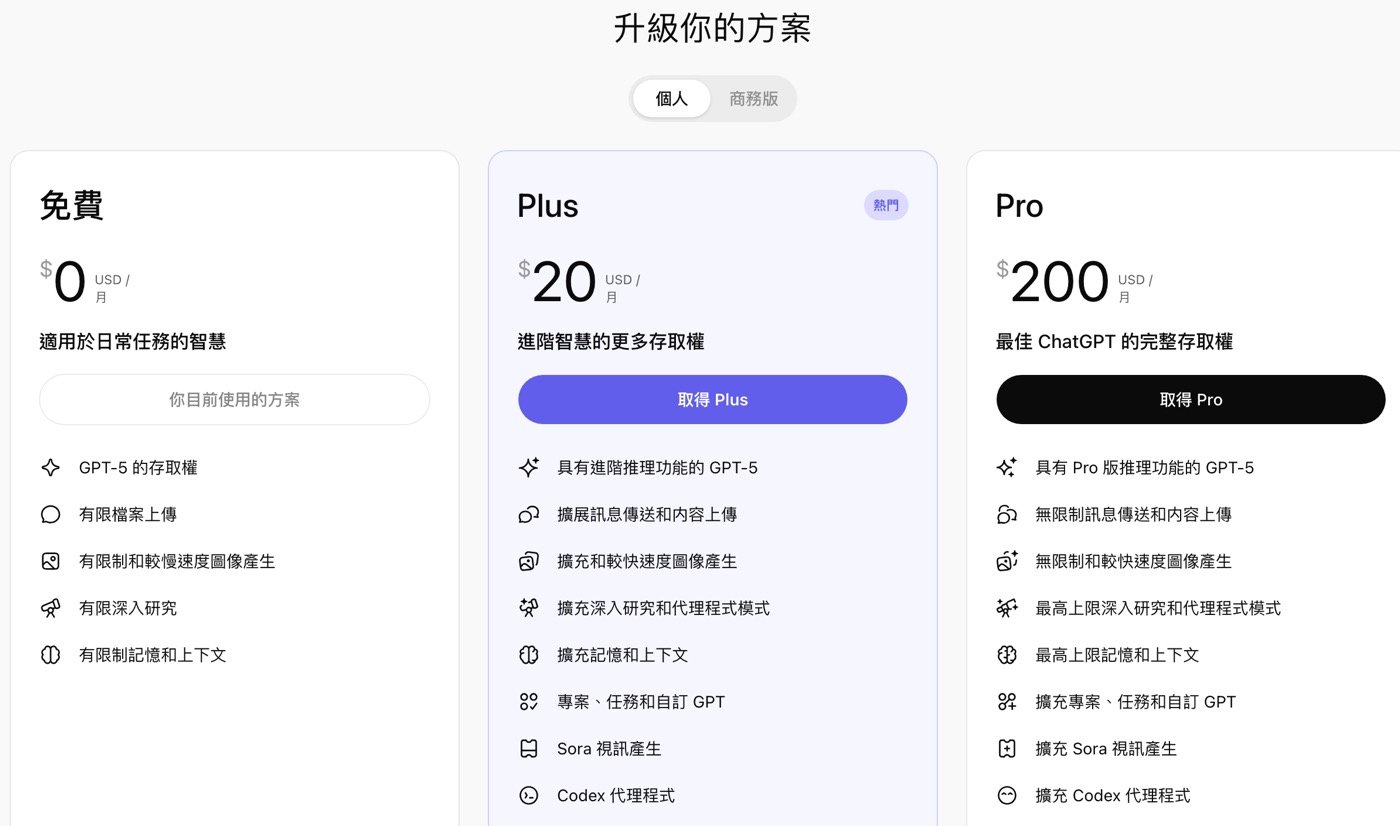Click chat icon beside 無限制訊息傳送和內容上傳
The width and height of the screenshot is (1400, 826).
point(1007,514)
